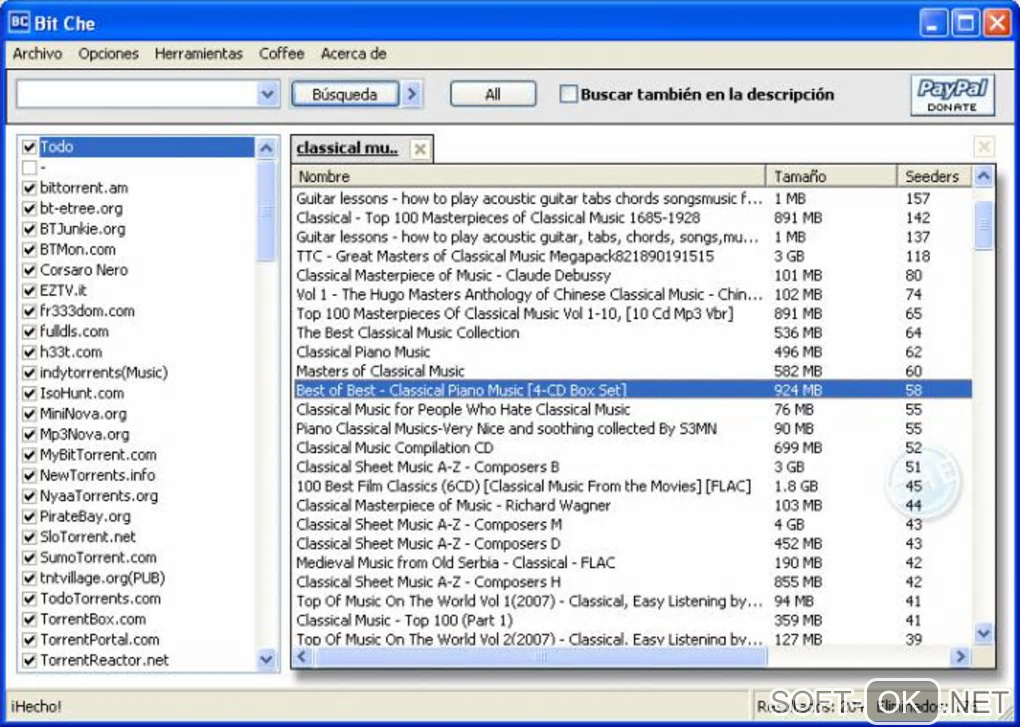Toggle the h33t.com checkbox

coord(29,352)
